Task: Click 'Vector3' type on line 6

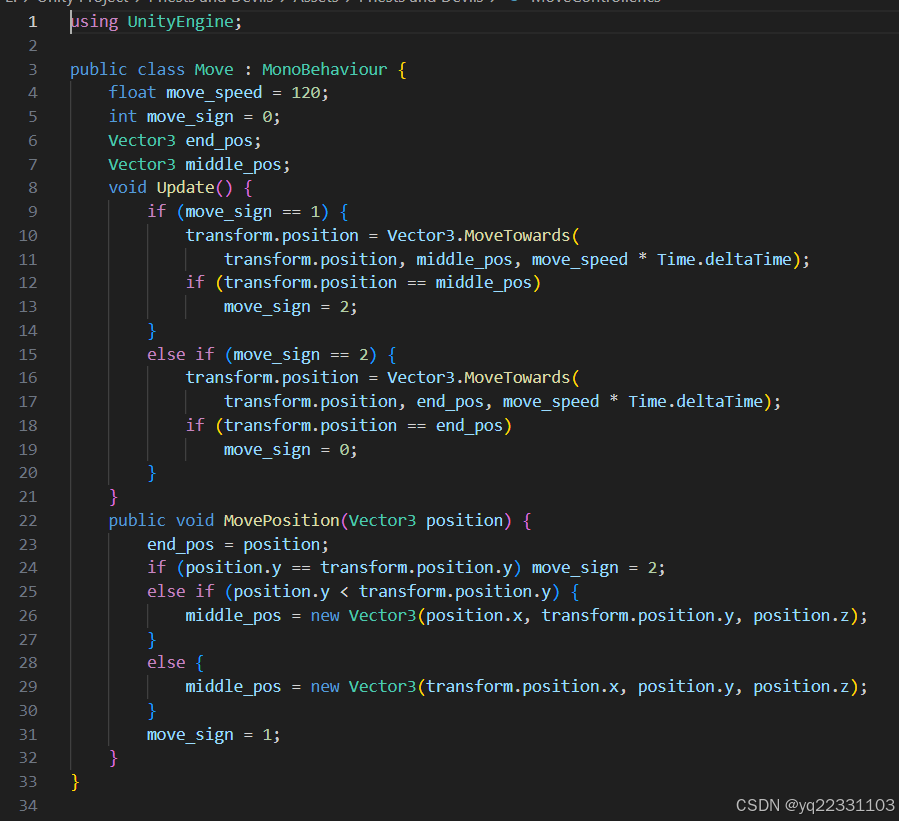Action: point(142,140)
